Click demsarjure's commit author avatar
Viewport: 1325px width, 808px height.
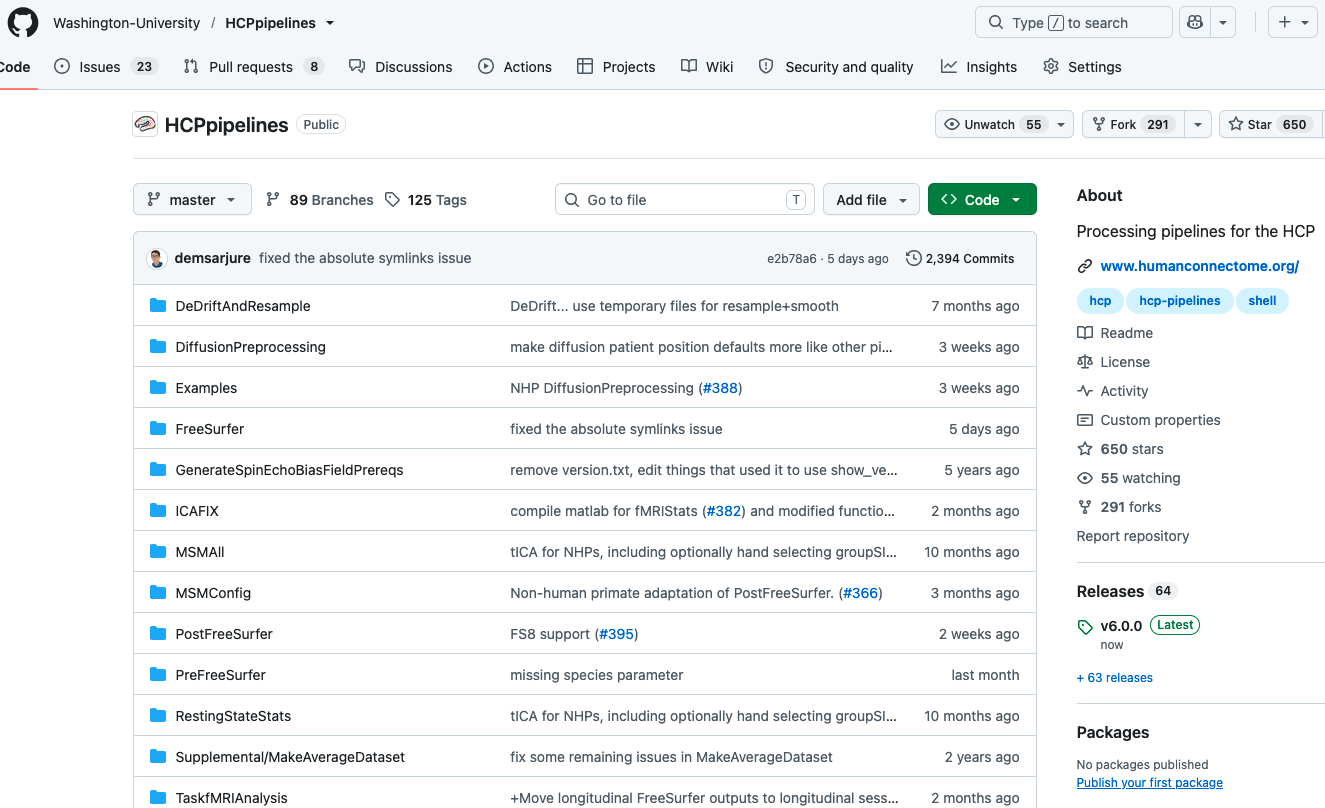point(157,258)
